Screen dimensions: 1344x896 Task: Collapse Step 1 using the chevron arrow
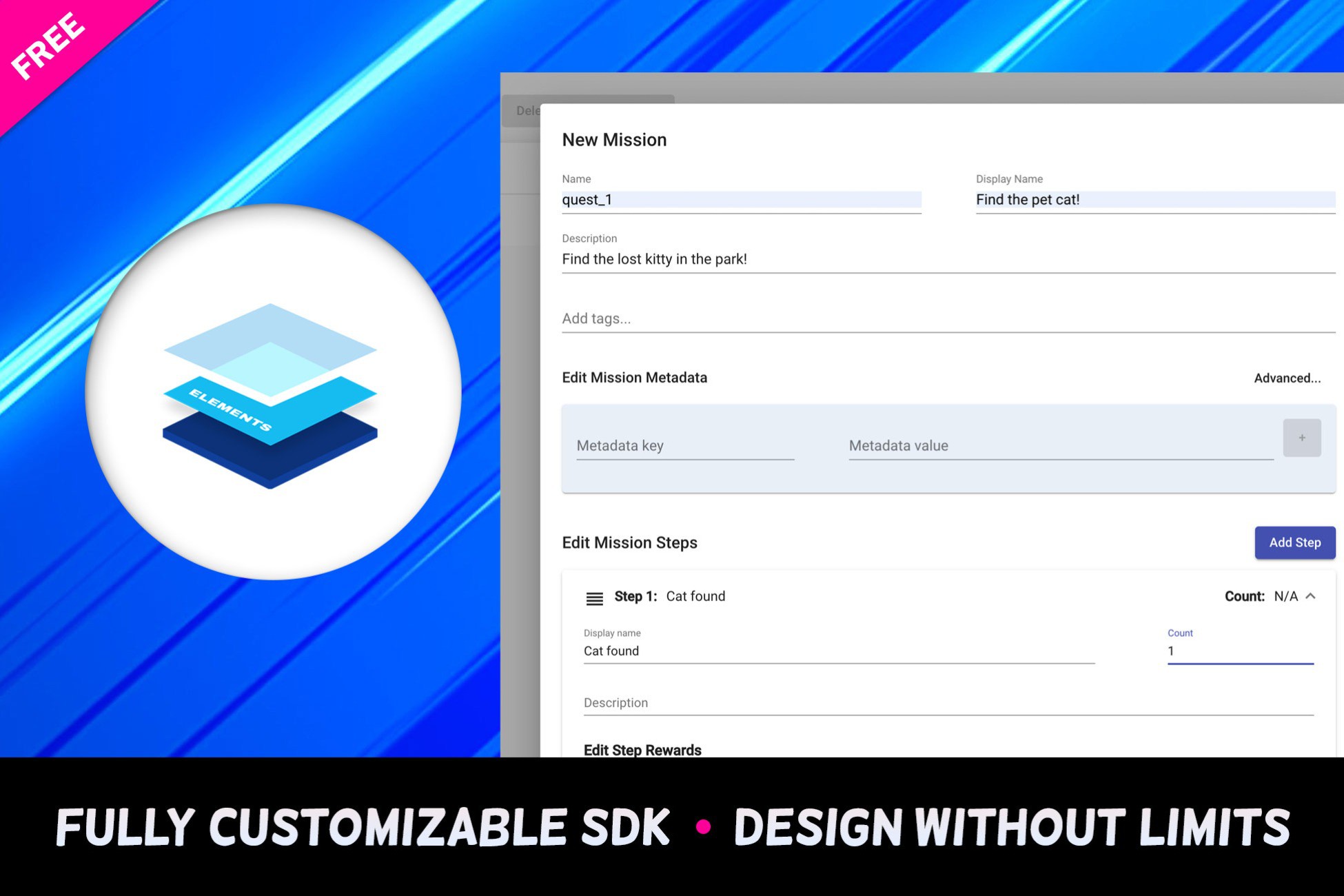[1311, 596]
